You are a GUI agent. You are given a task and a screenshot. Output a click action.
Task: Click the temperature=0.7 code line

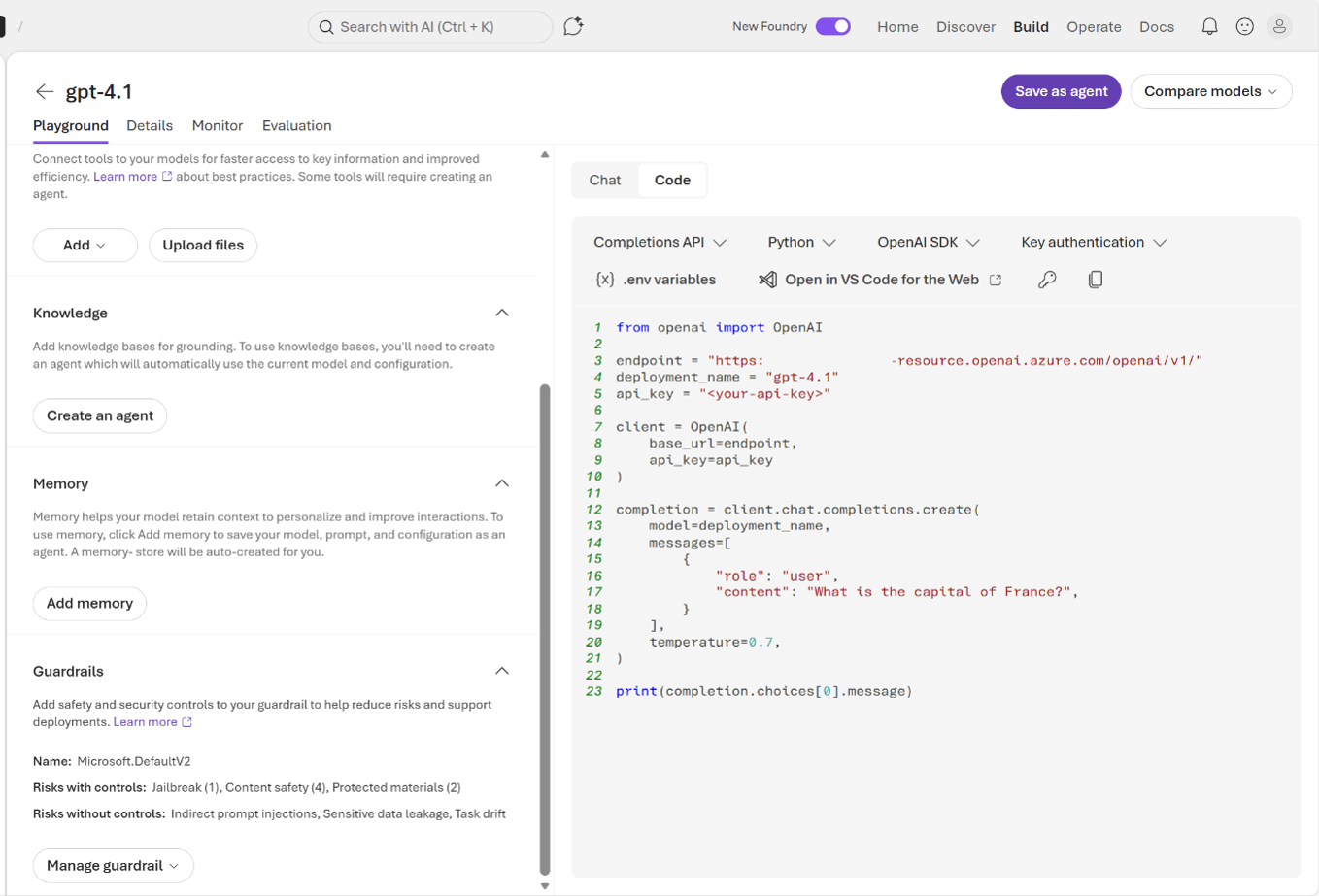(x=715, y=642)
